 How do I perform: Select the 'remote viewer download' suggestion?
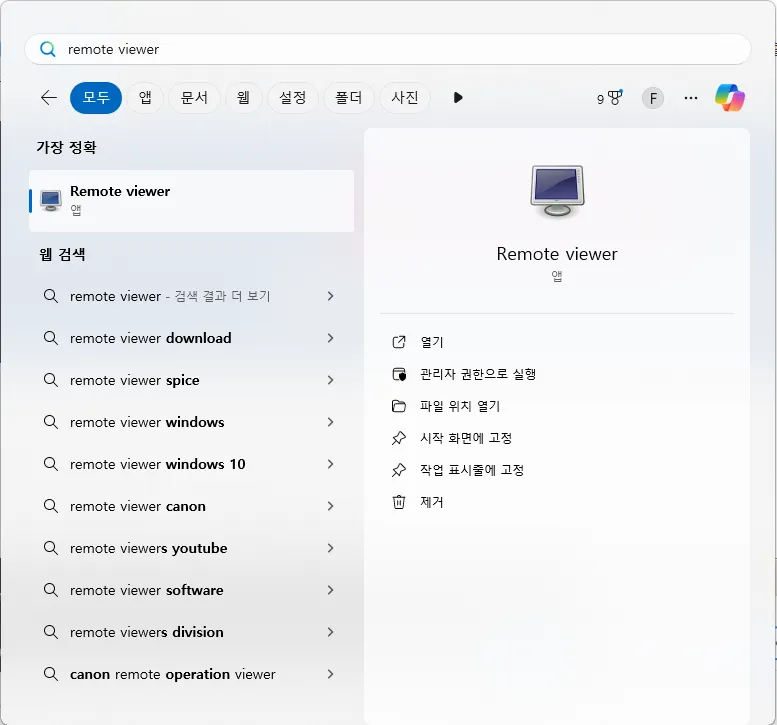coord(191,338)
